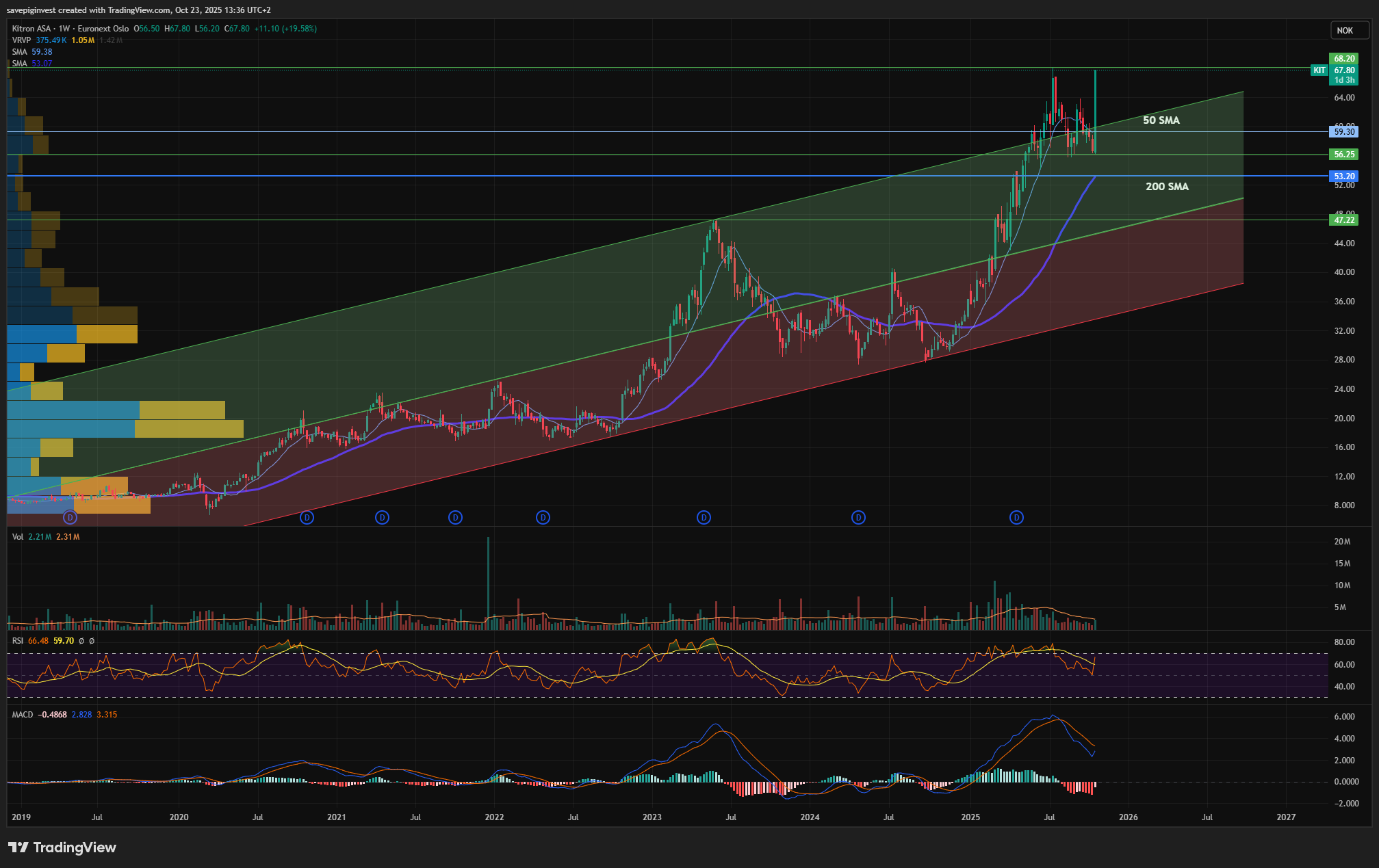Toggle the SMA 53.07 indicator legend
This screenshot has width=1379, height=868.
pyautogui.click(x=19, y=64)
